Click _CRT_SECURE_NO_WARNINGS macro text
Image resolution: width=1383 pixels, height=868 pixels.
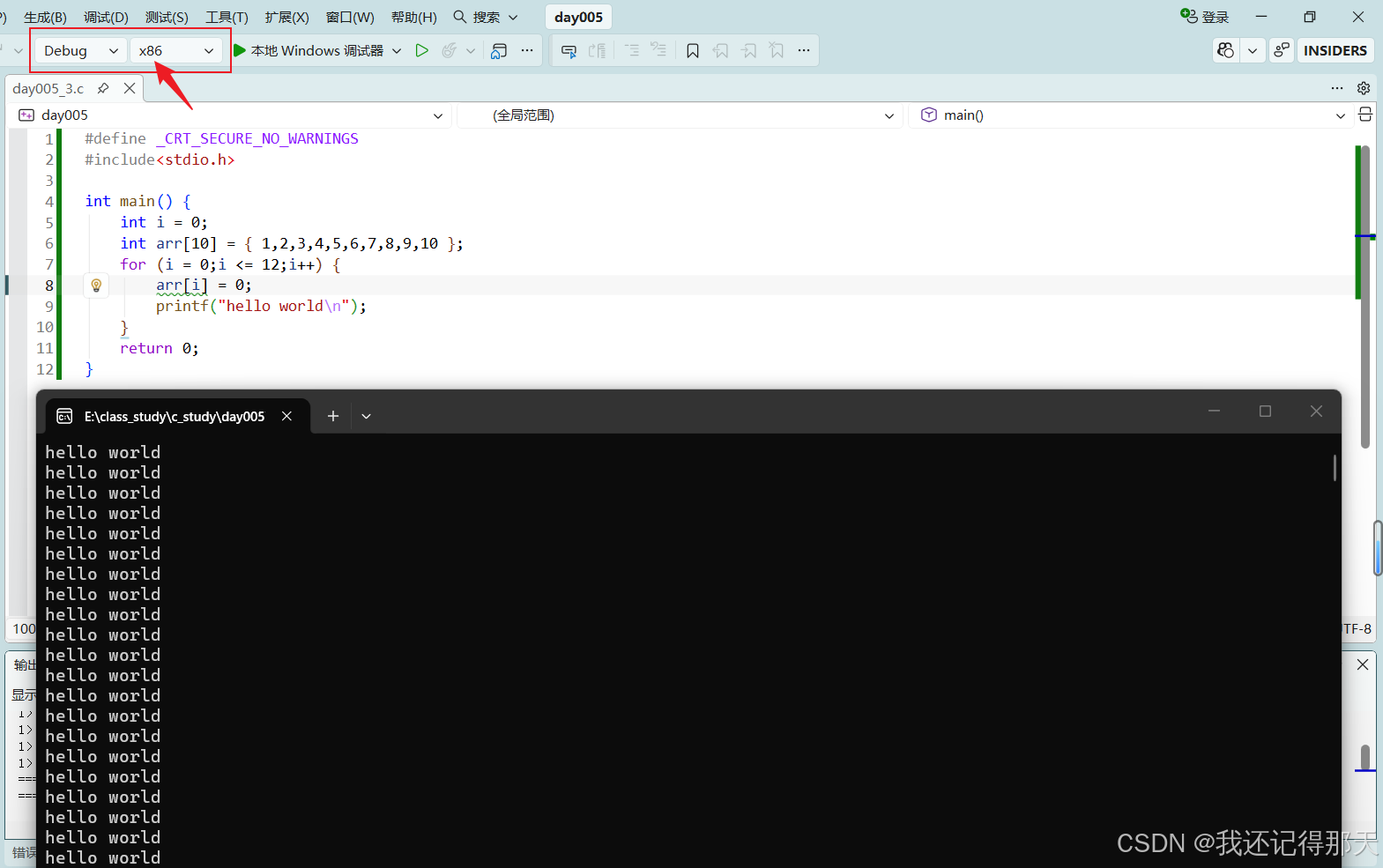tap(257, 138)
